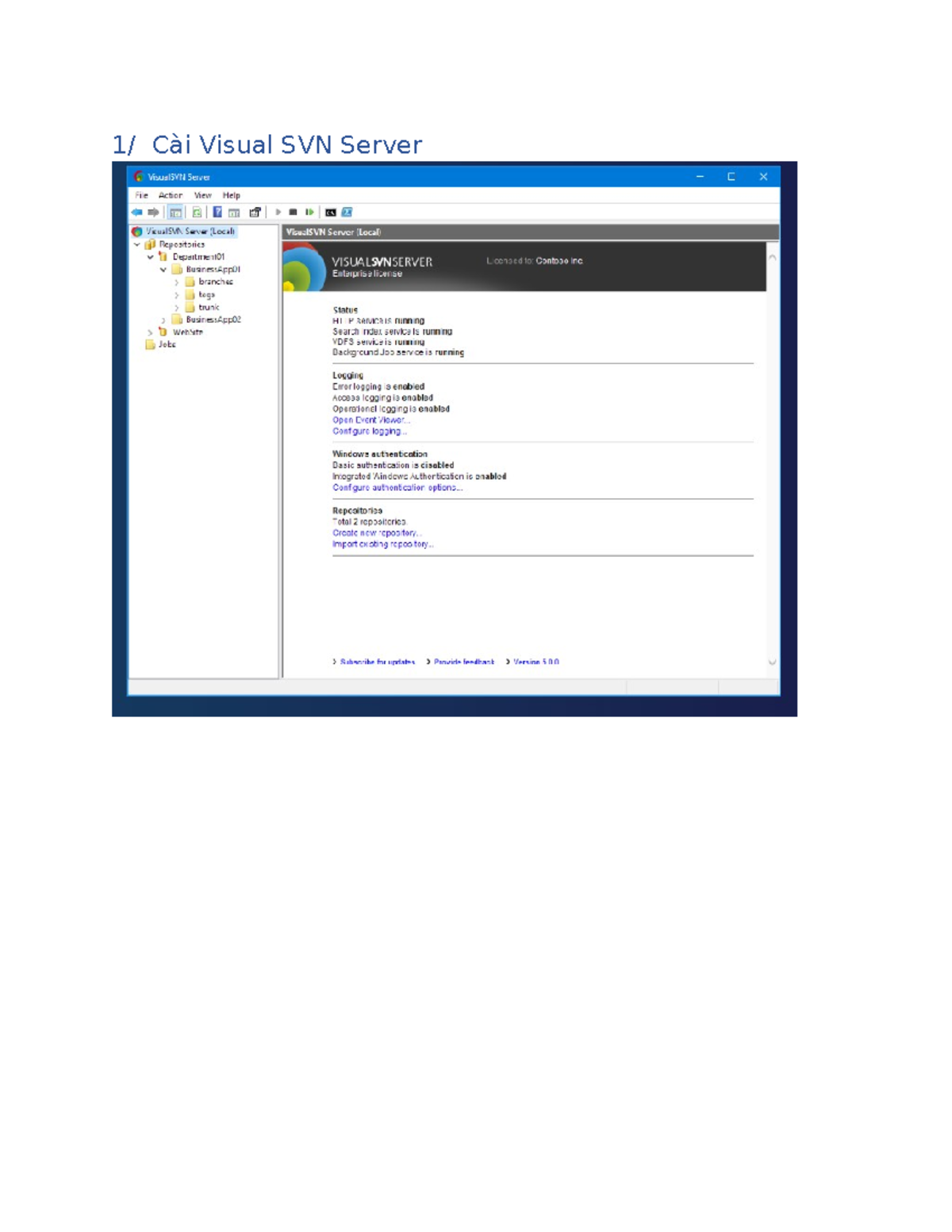Open Configure authentication options link
Image resolution: width=952 pixels, height=1232 pixels.
point(398,486)
